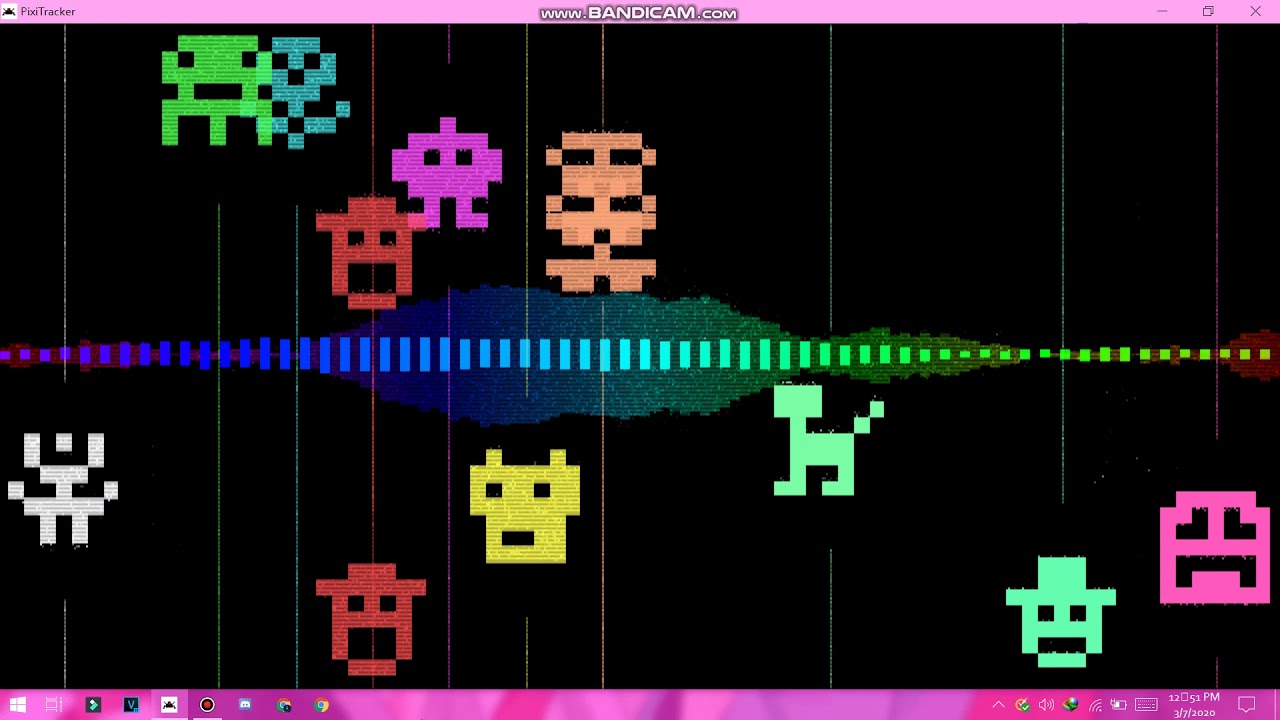Open the touch keyboard tray icon
Image resolution: width=1280 pixels, height=720 pixels.
point(1146,705)
